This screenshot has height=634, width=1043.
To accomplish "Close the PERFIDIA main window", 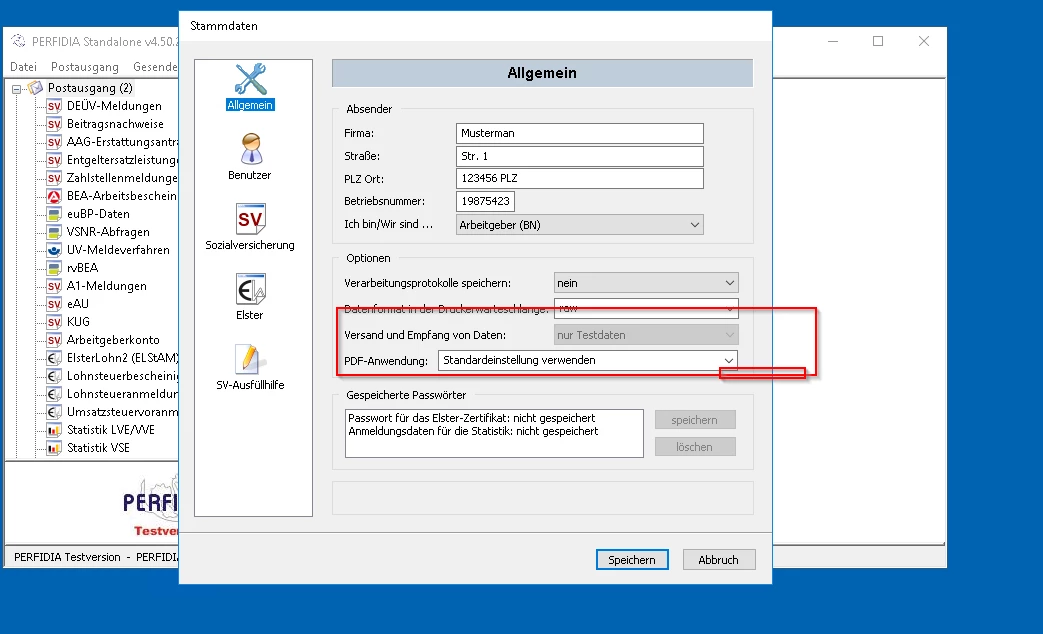I will coord(924,41).
